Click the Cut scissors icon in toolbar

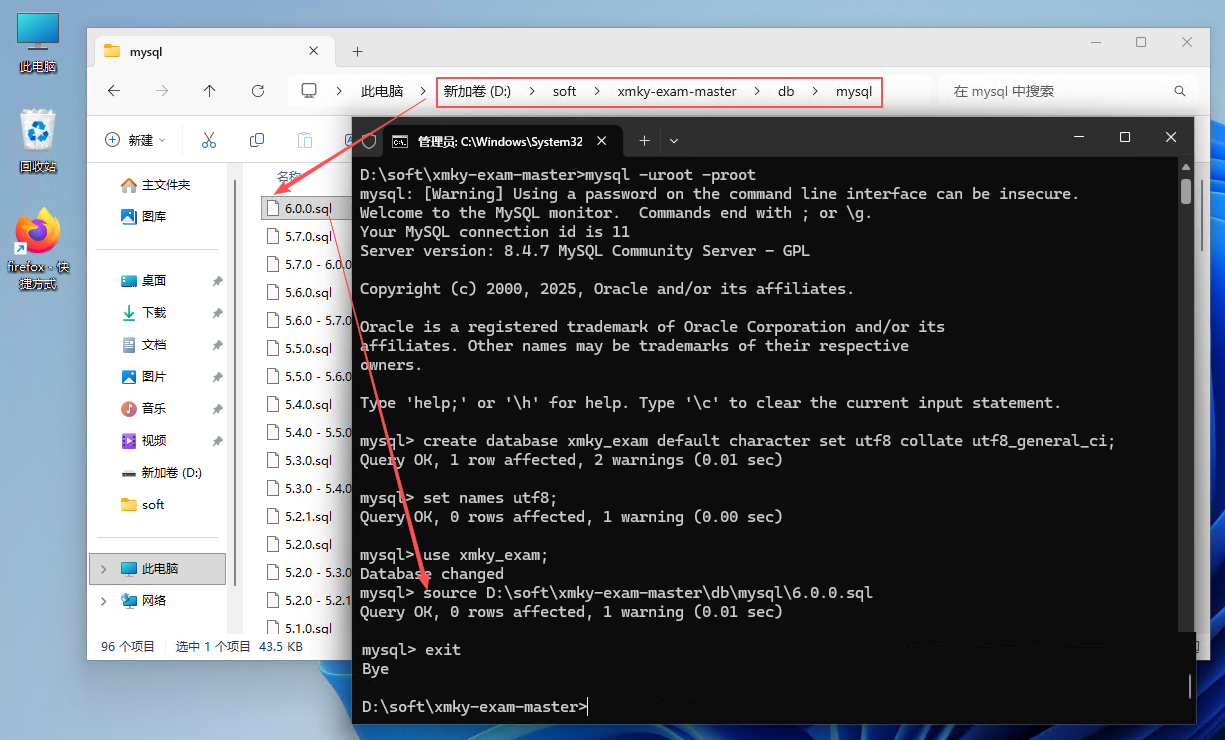209,140
